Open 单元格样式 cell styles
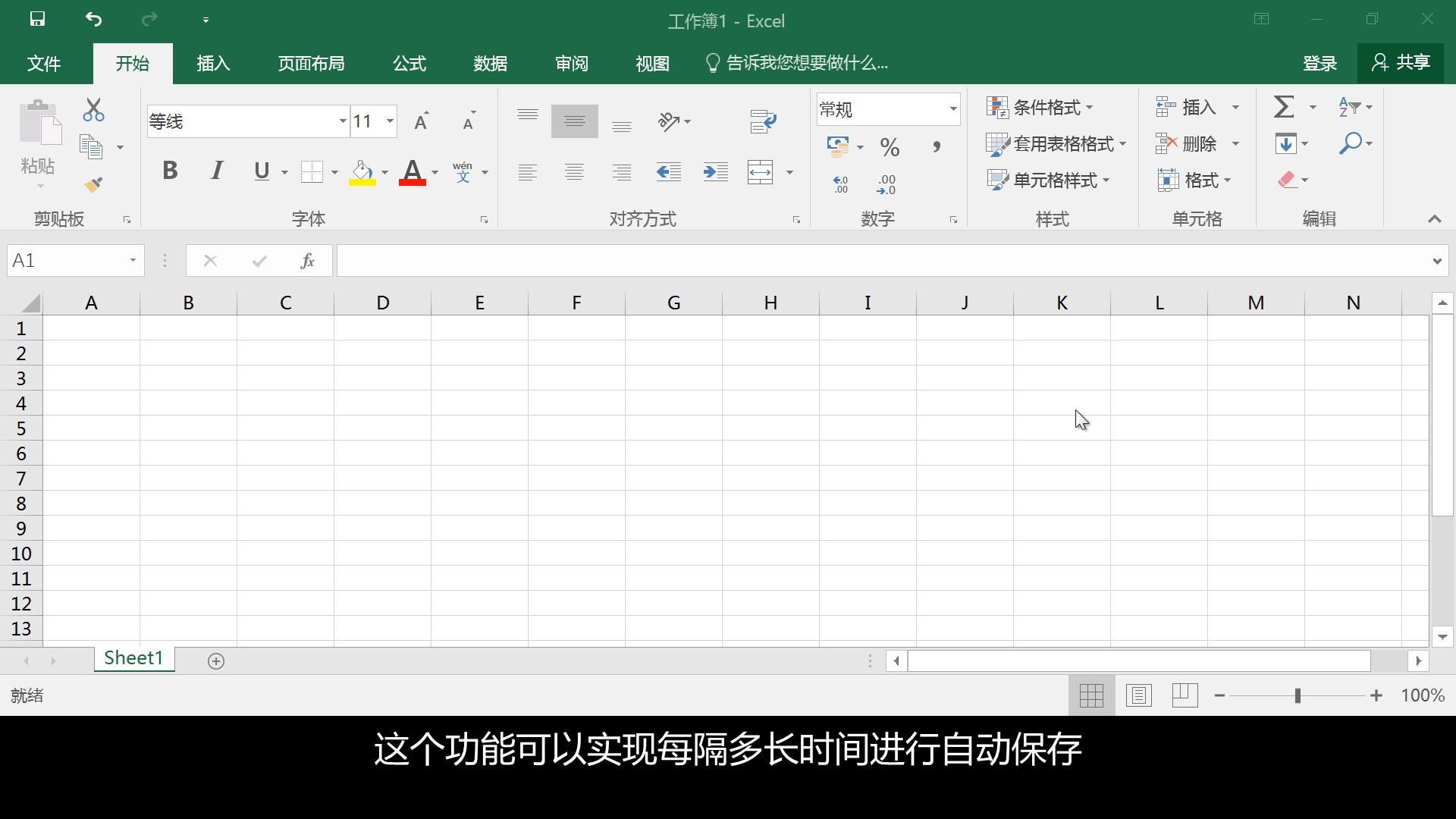The image size is (1456, 819). [1048, 180]
